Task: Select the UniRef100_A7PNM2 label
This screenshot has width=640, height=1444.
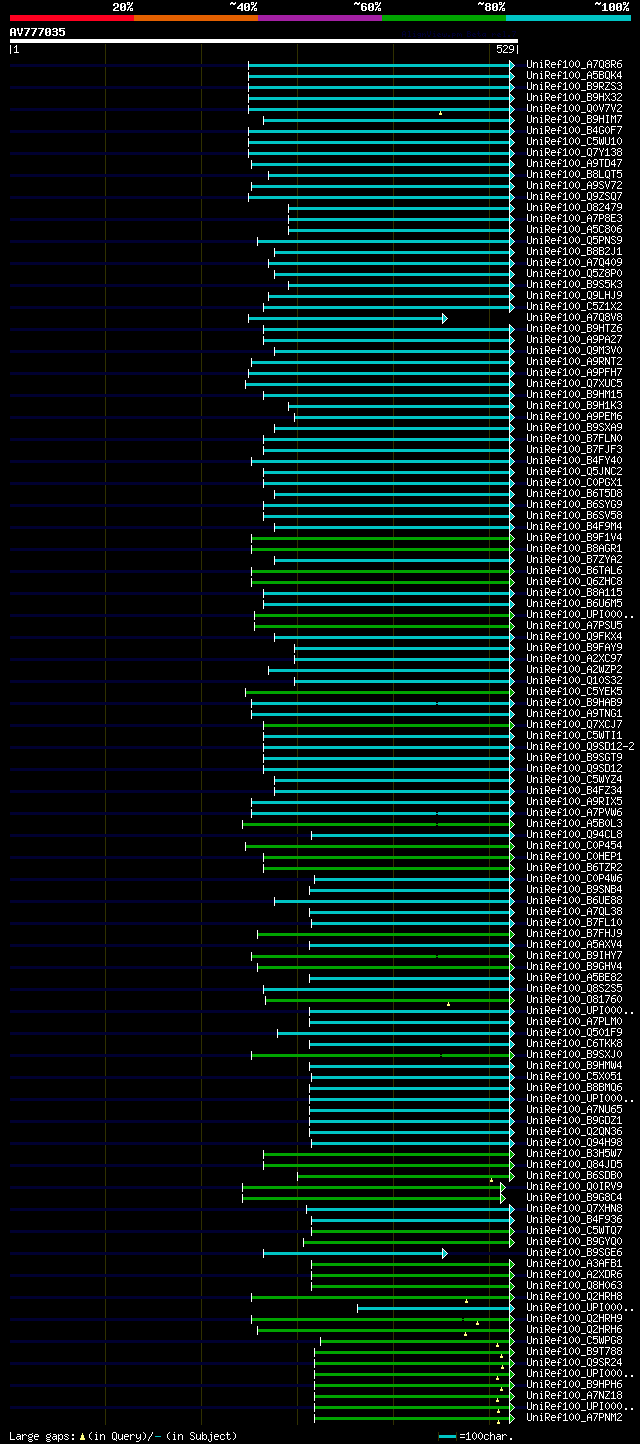Action: 574,1418
